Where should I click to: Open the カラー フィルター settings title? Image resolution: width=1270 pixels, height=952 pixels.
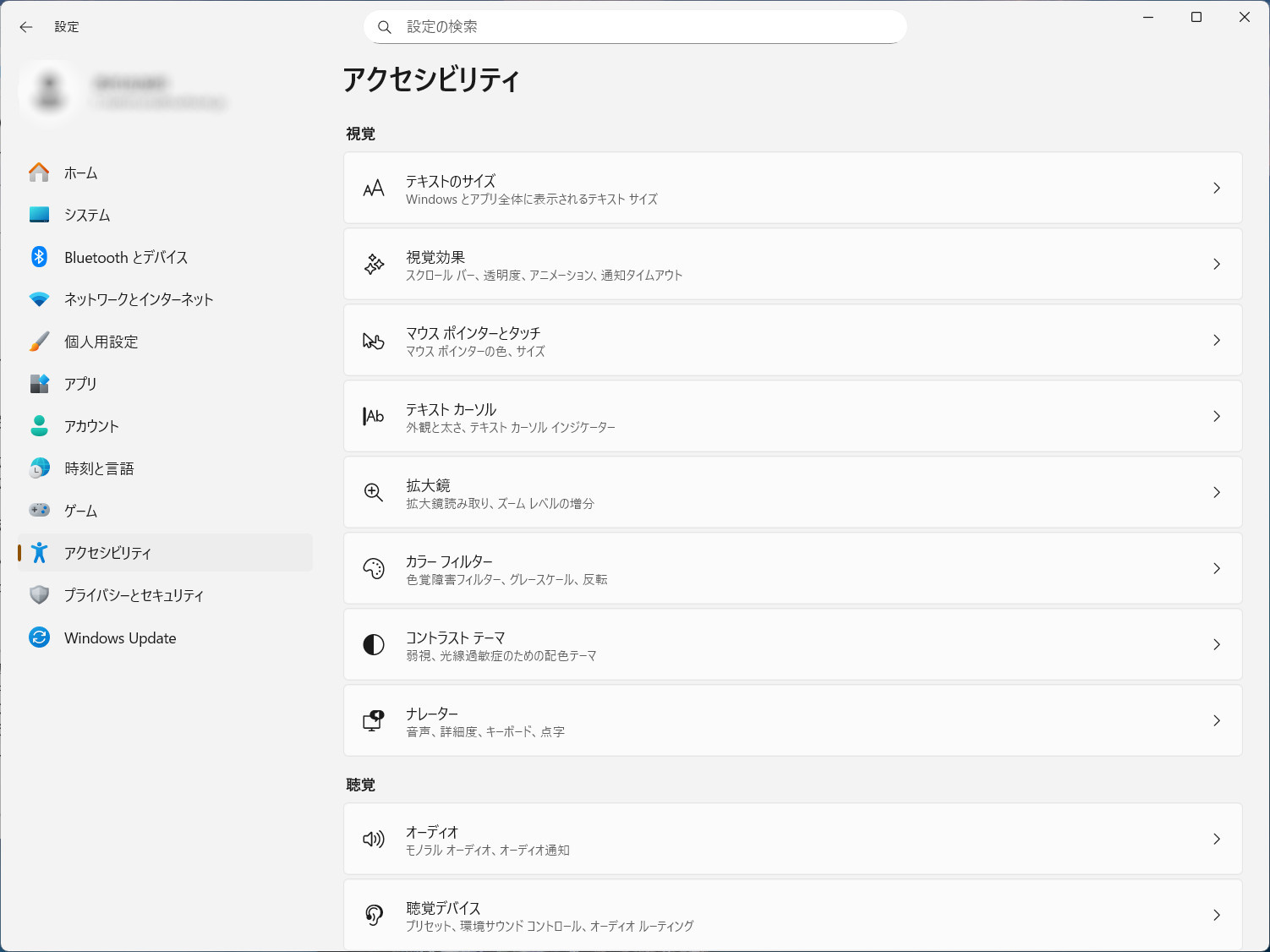449,561
